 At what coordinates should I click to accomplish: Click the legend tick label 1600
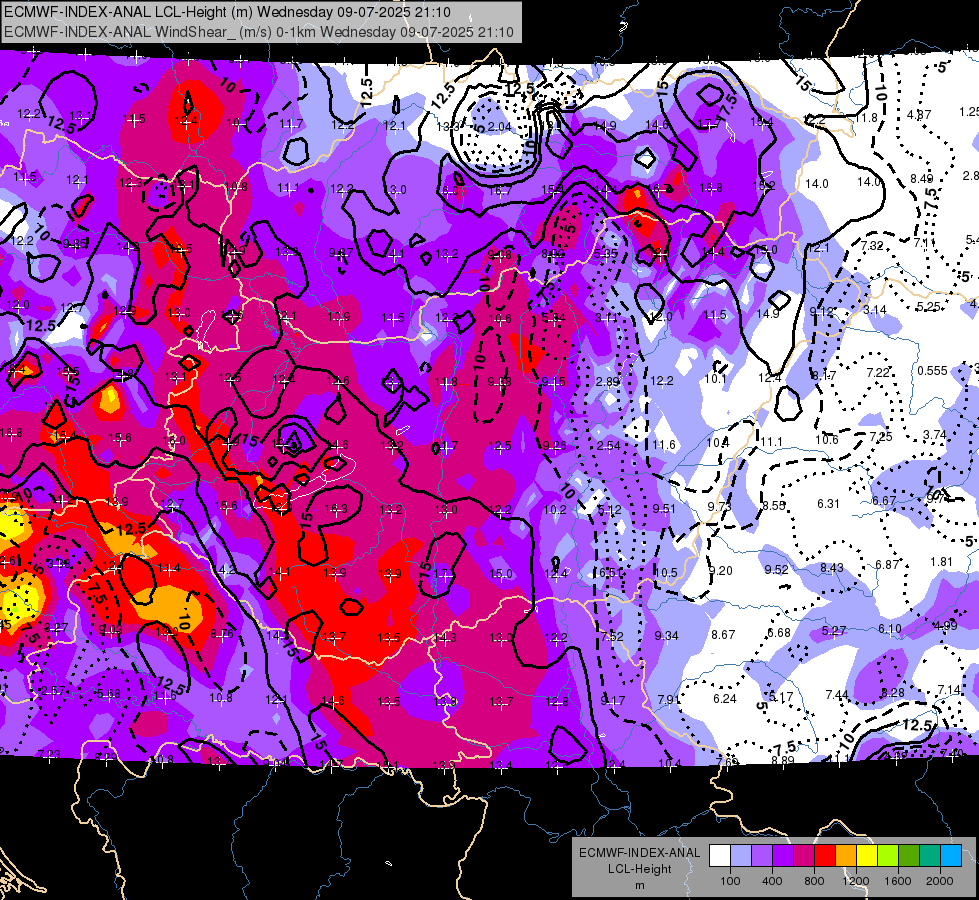click(x=898, y=881)
